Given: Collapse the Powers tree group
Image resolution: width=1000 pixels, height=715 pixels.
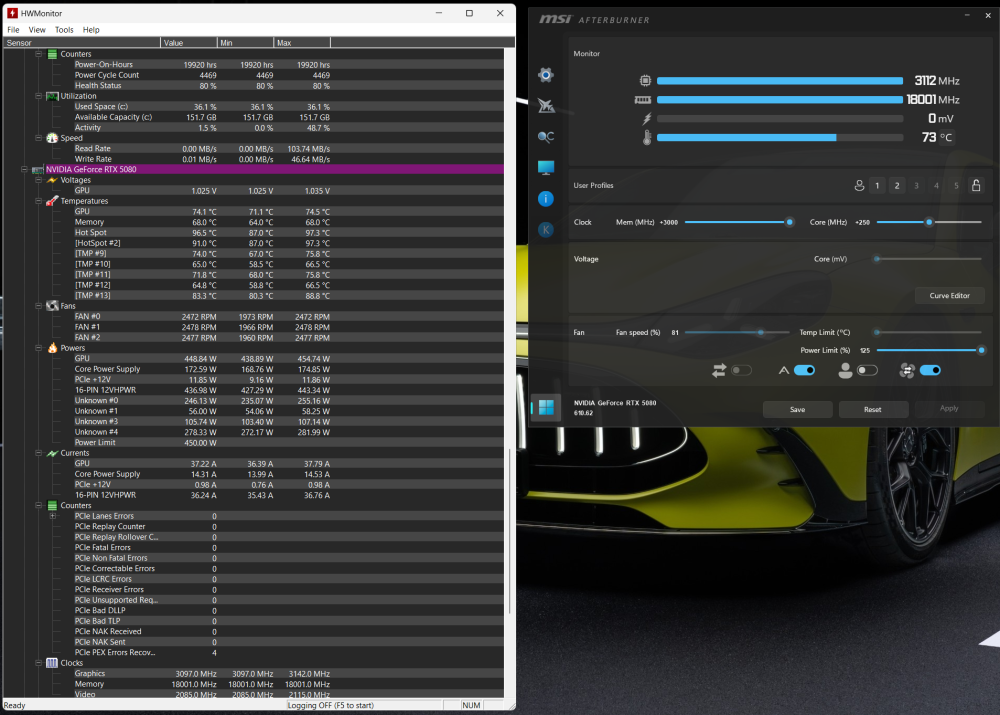Looking at the screenshot, I should [38, 348].
